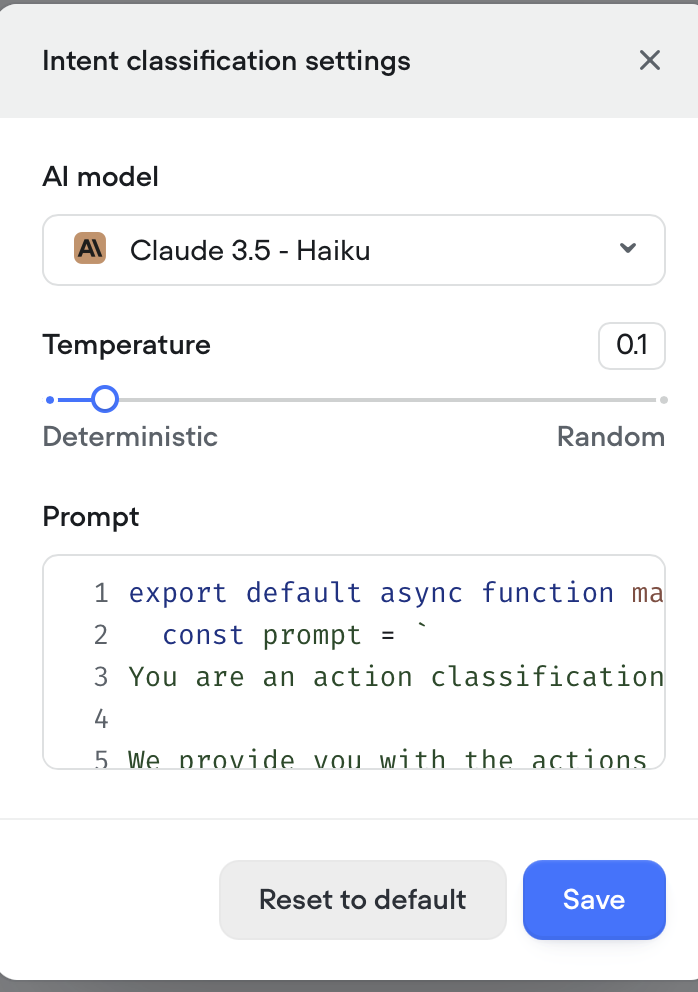Viewport: 698px width, 992px height.
Task: Click the 'We provide you with' line
Action: pyautogui.click(x=387, y=758)
